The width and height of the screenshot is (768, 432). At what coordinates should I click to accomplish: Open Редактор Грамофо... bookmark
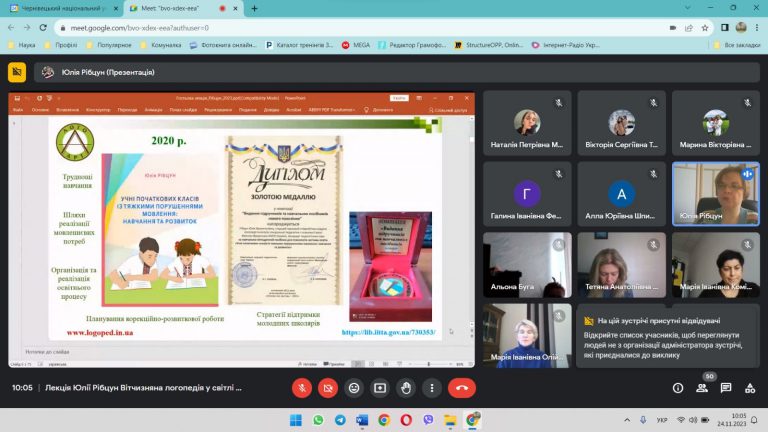click(x=412, y=45)
